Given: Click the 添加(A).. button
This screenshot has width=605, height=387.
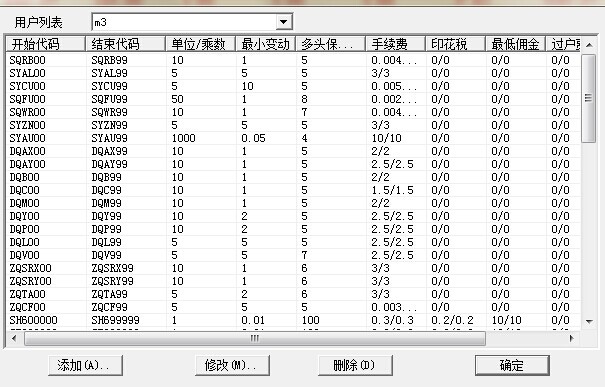Looking at the screenshot, I should [85, 365].
